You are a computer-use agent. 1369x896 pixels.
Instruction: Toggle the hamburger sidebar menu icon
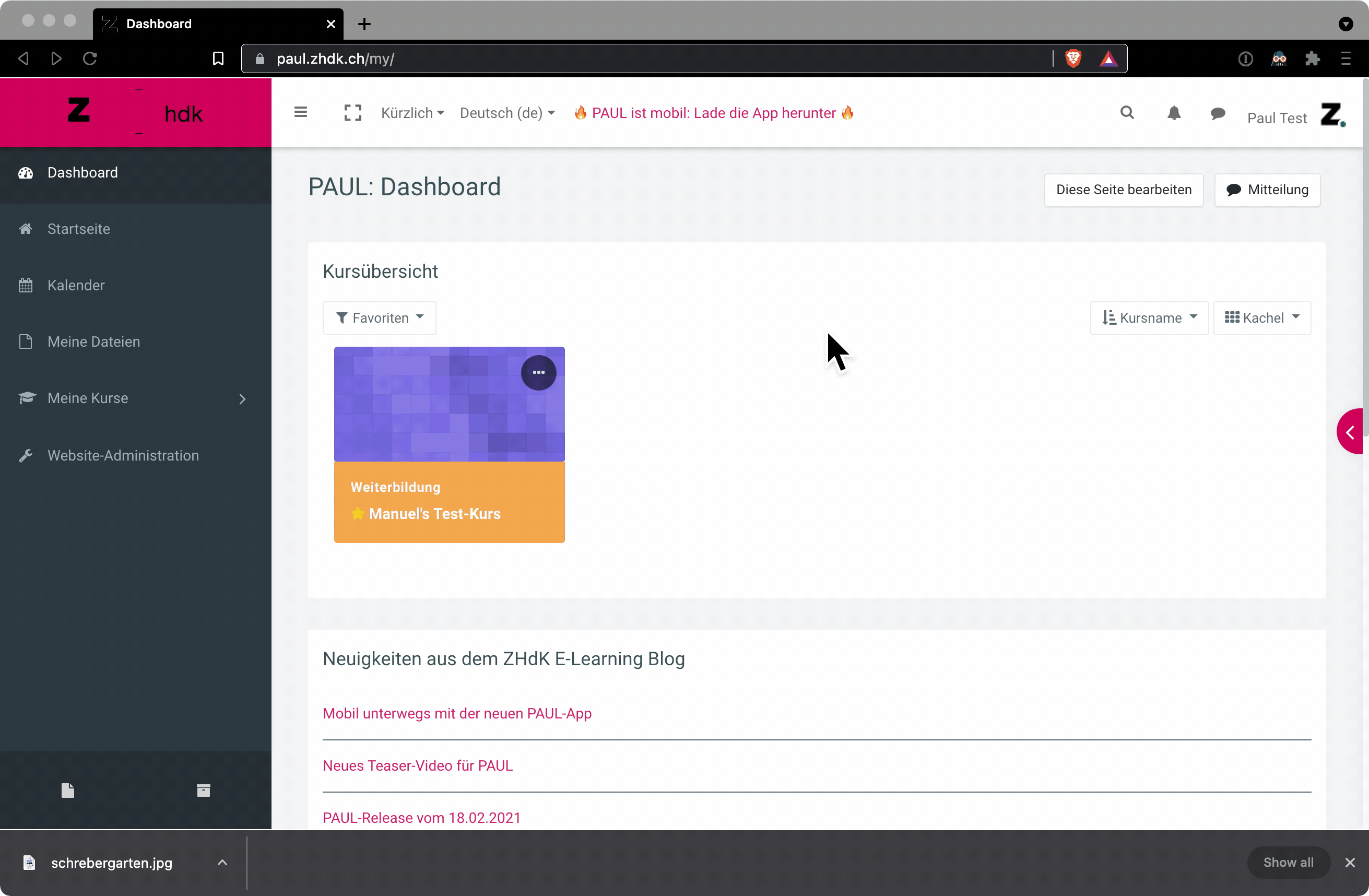[x=300, y=112]
